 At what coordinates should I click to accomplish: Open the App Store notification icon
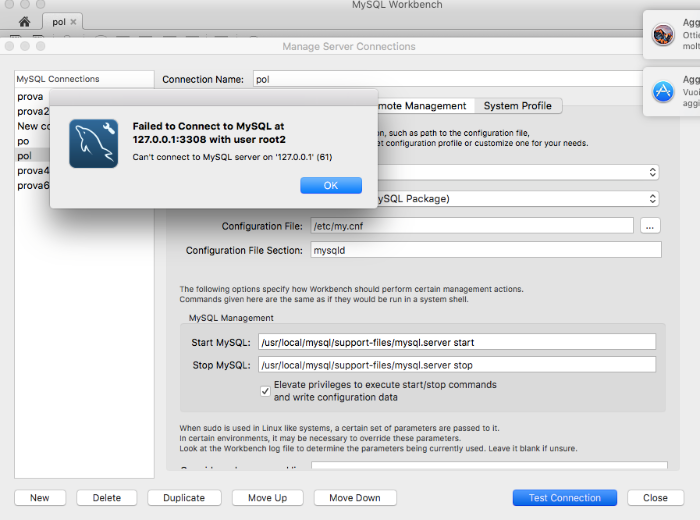coord(663,92)
